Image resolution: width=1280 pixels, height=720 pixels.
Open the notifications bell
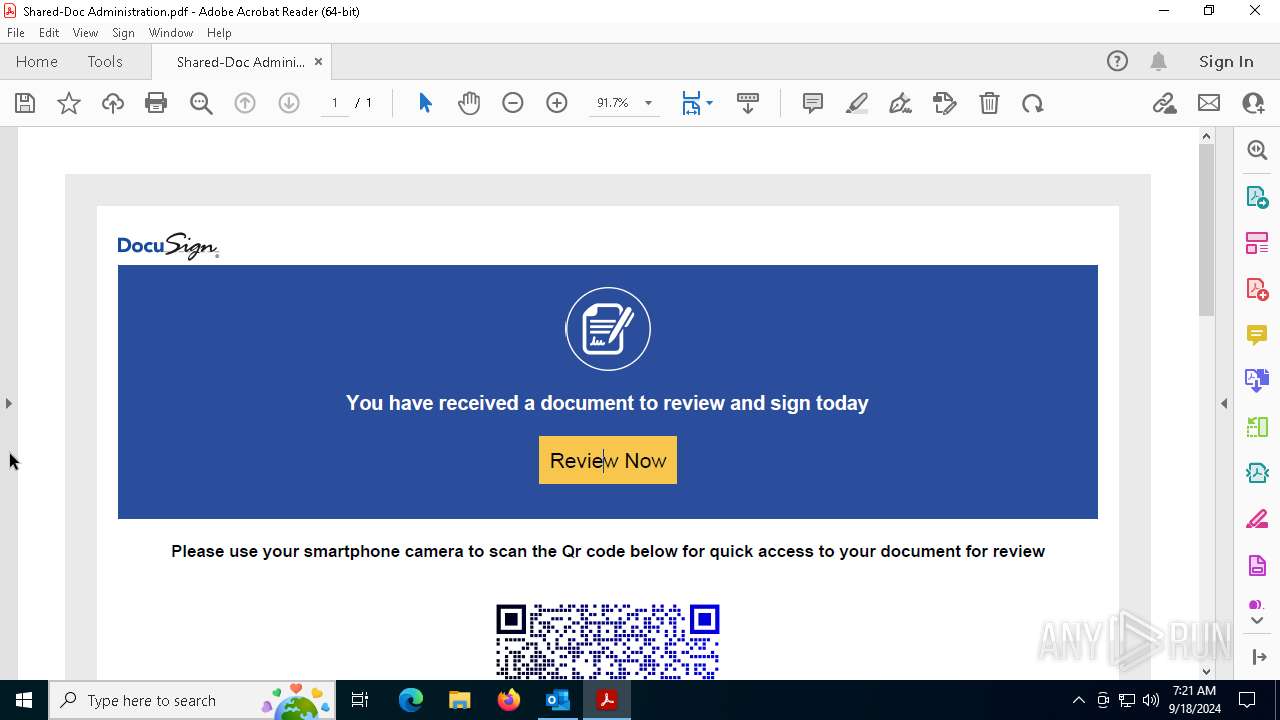coord(1159,62)
